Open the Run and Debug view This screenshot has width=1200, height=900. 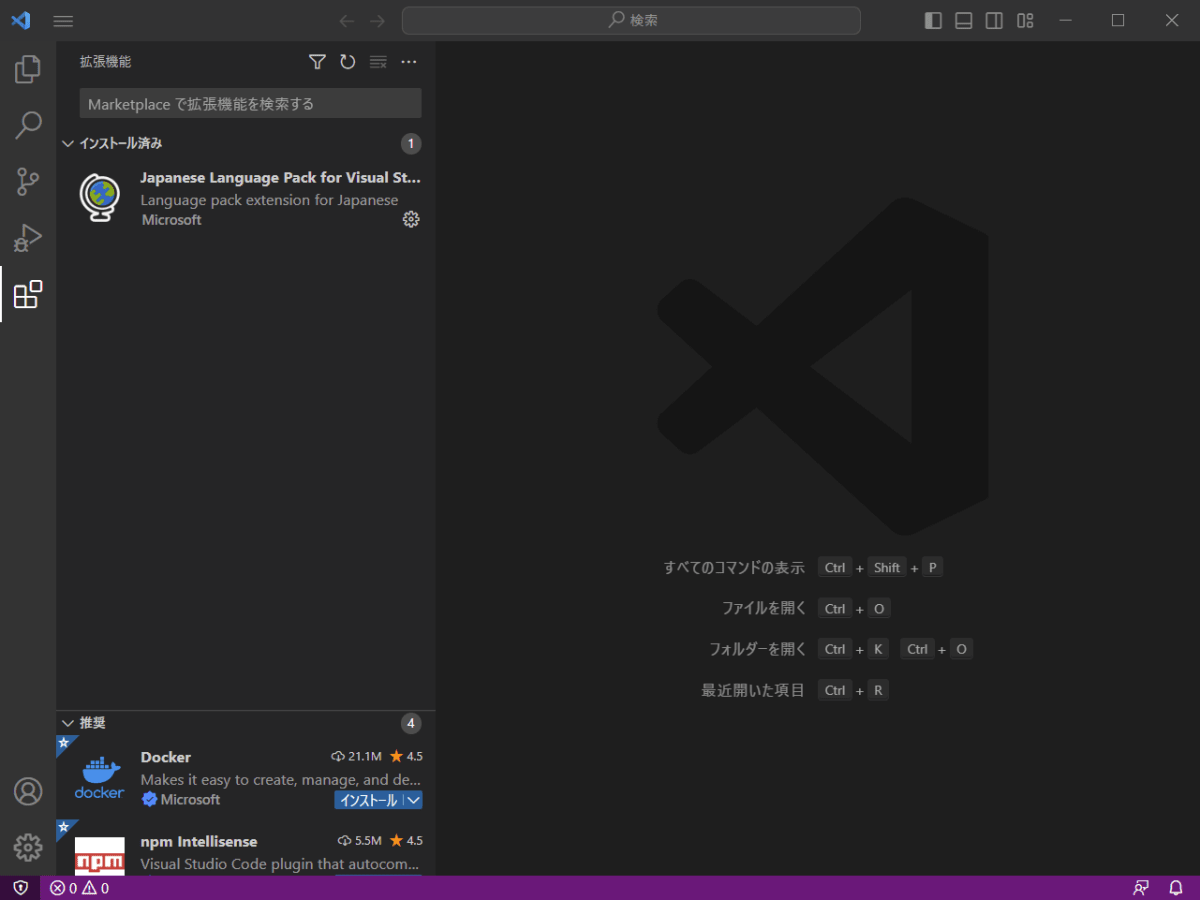coord(28,238)
